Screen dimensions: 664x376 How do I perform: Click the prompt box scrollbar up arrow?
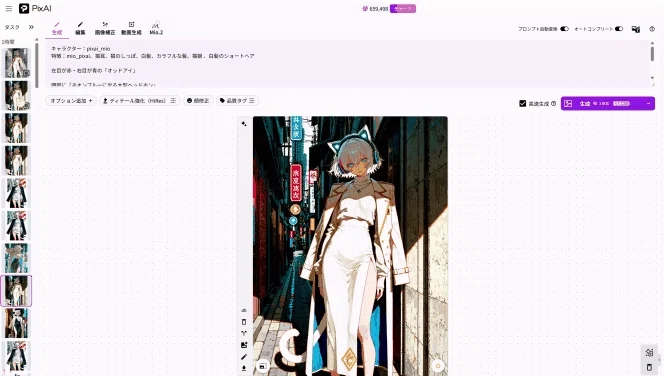point(652,44)
